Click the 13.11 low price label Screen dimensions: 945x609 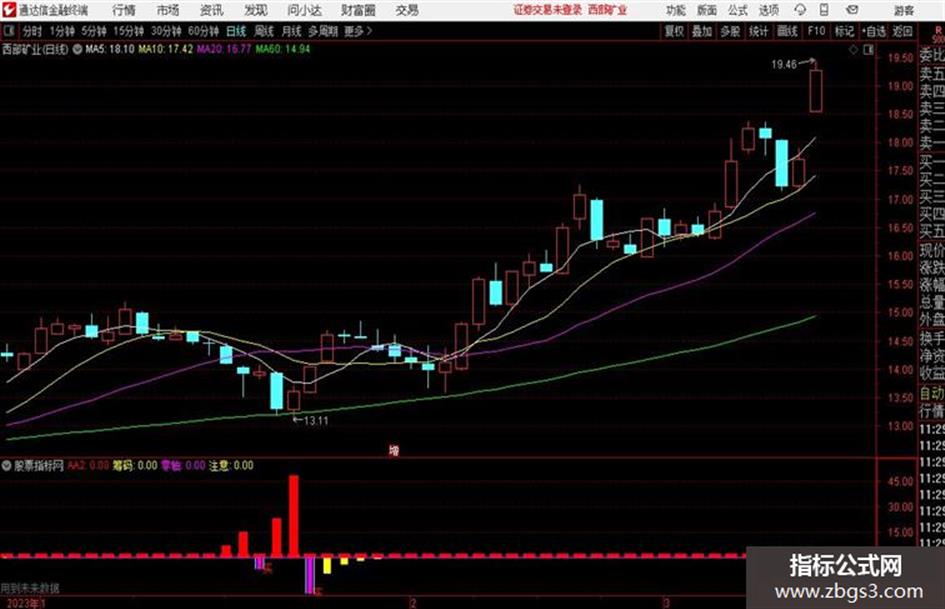tap(316, 421)
